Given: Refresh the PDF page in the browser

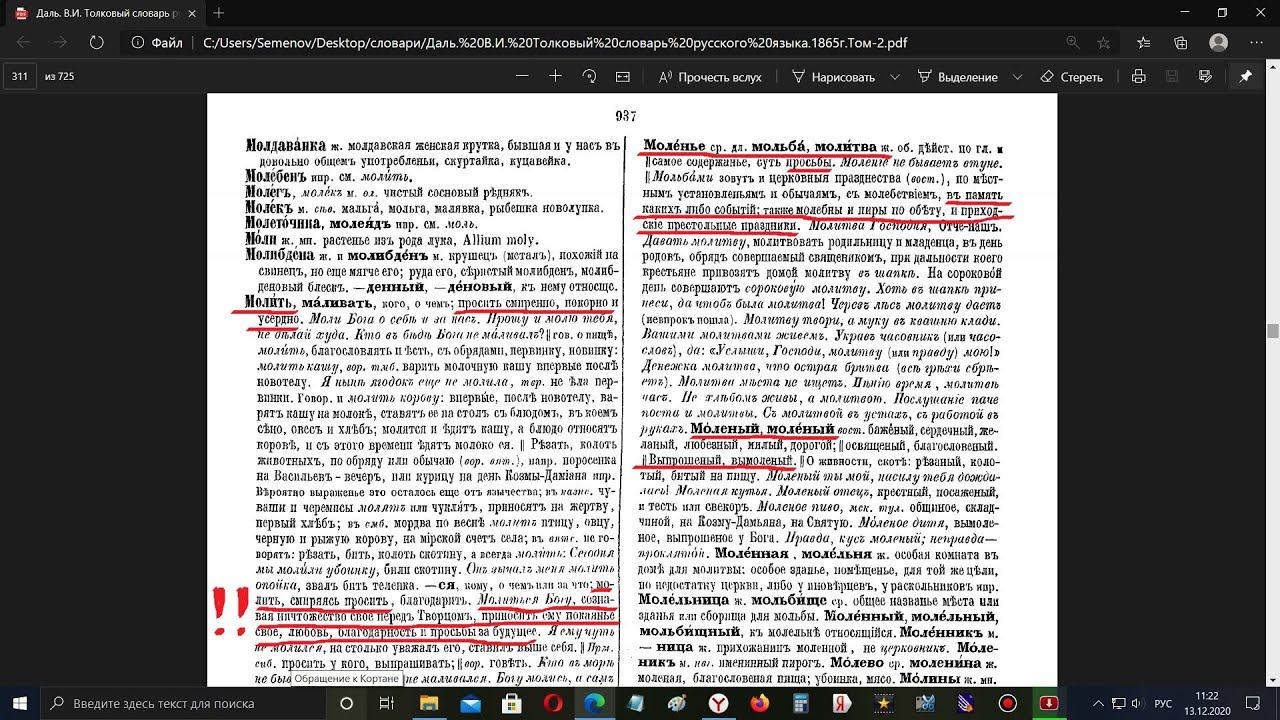Looking at the screenshot, I should tap(96, 43).
